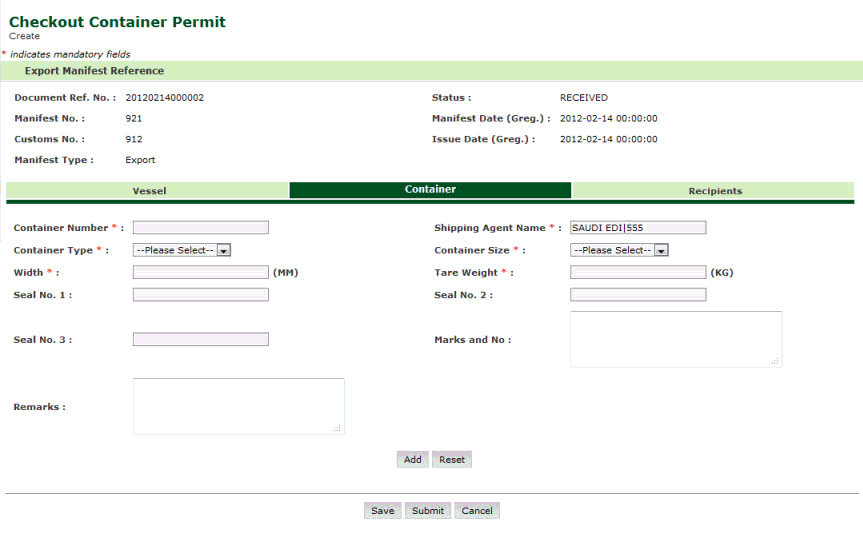Select the Seal No. 1 field
Viewport: 863px width, 533px height.
click(200, 295)
